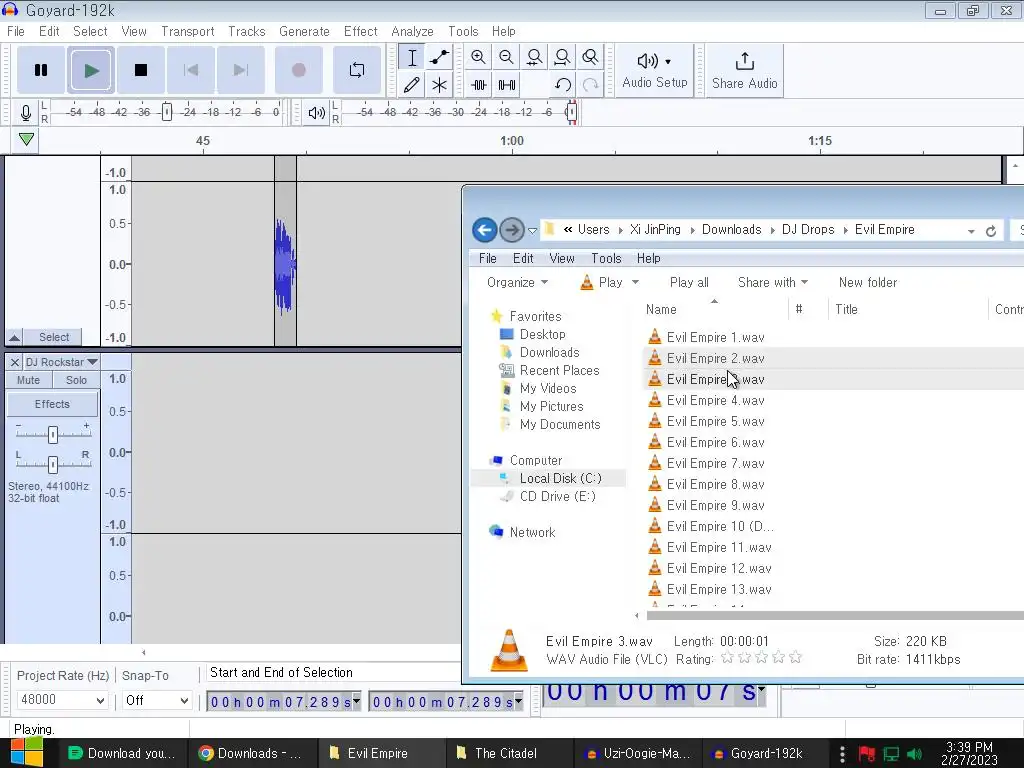
Task: Pause playback in Audacity
Action: [40, 70]
